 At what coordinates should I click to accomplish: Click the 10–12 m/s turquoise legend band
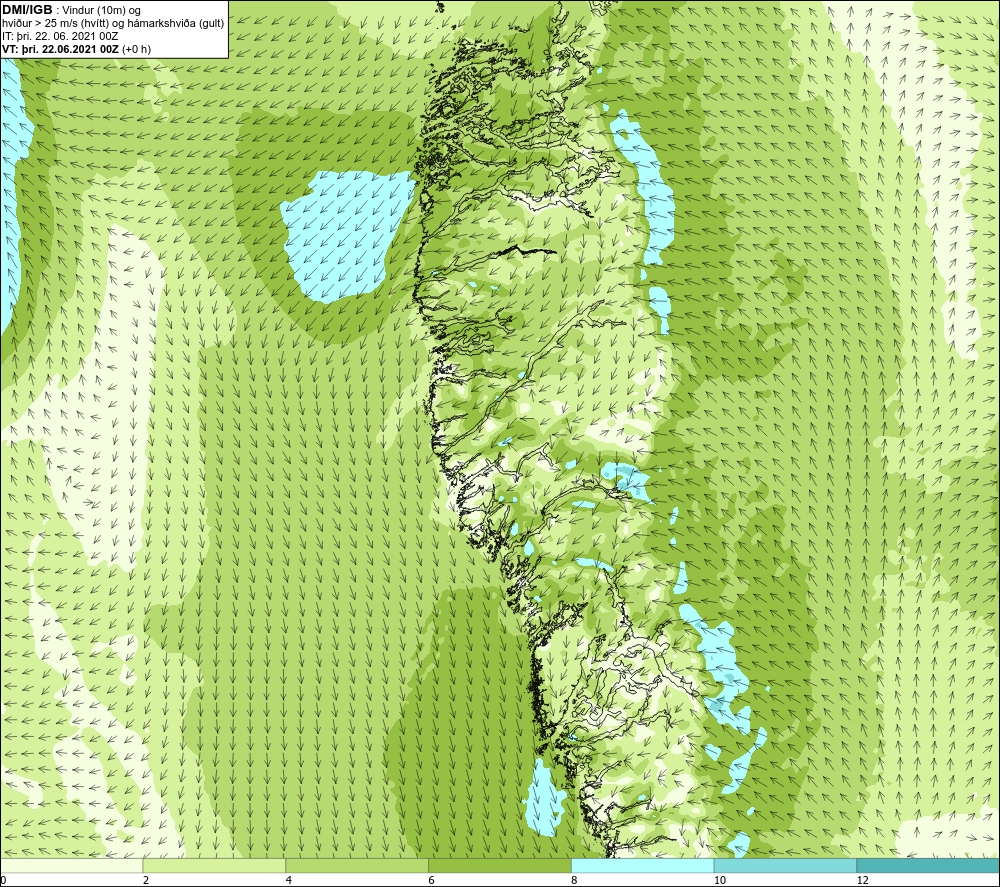(x=786, y=865)
